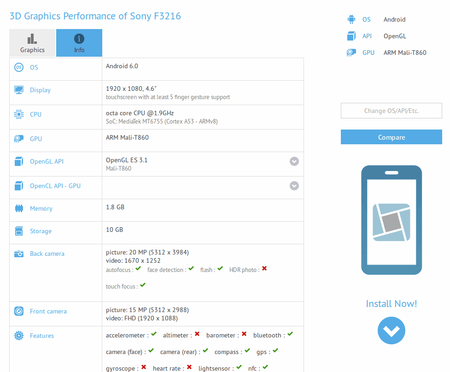Click the GPU icon in info table

click(19, 139)
